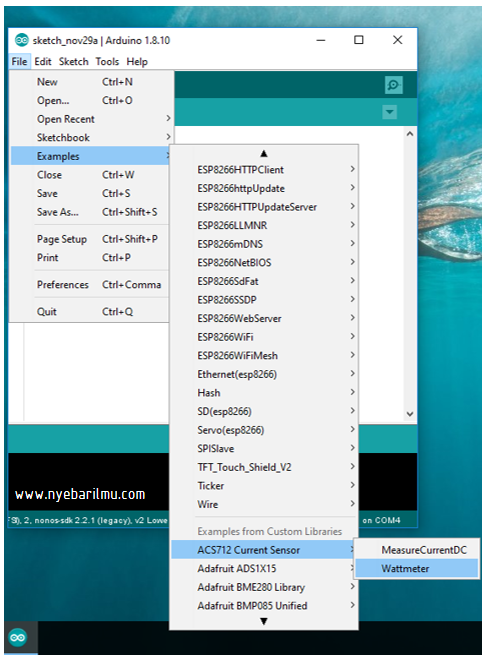Choose Open... from the File menu
Screen dimensions: 486x658
pyautogui.click(x=90, y=100)
